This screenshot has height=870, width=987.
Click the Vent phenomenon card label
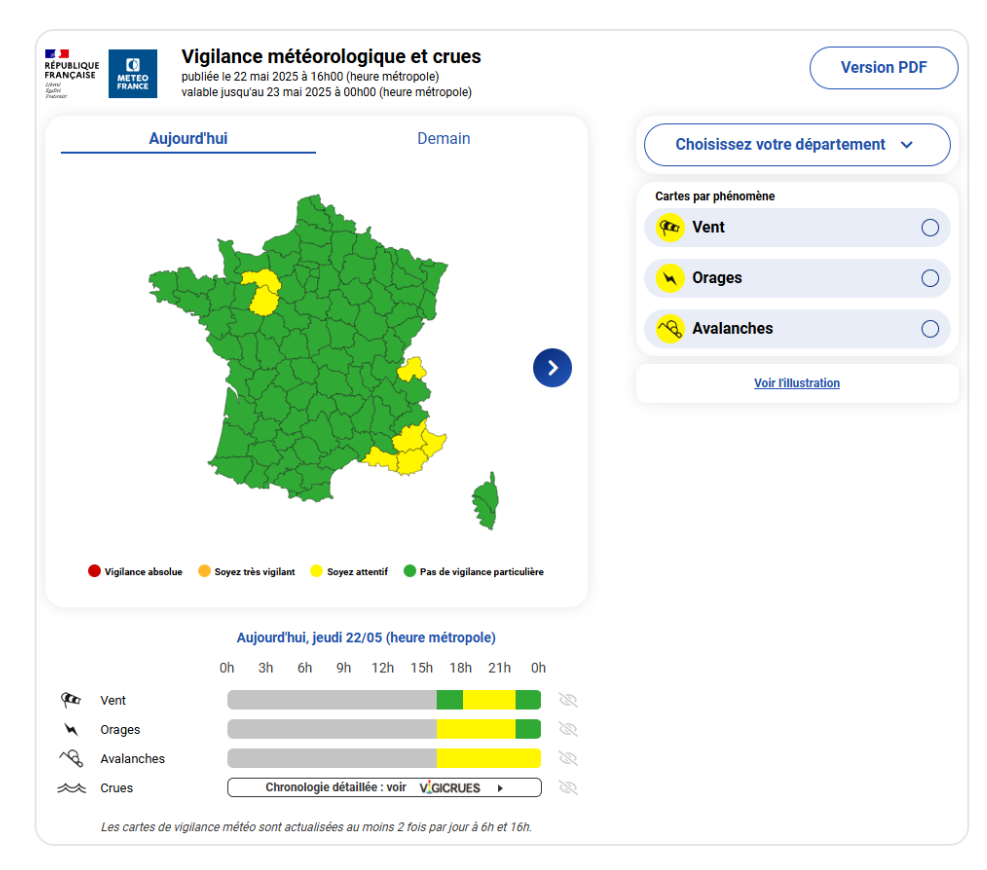click(708, 227)
